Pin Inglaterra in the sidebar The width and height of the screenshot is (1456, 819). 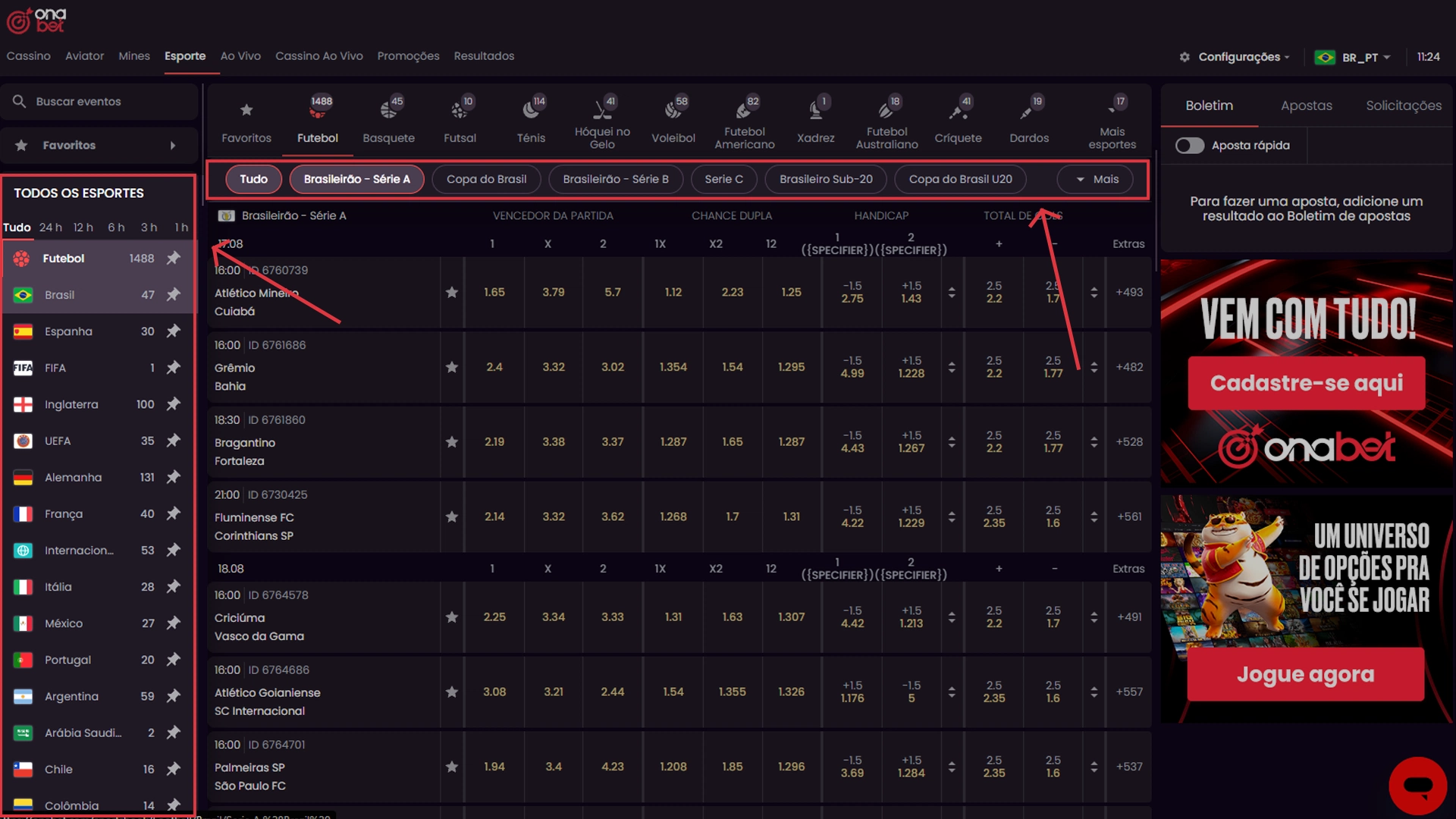tap(174, 403)
